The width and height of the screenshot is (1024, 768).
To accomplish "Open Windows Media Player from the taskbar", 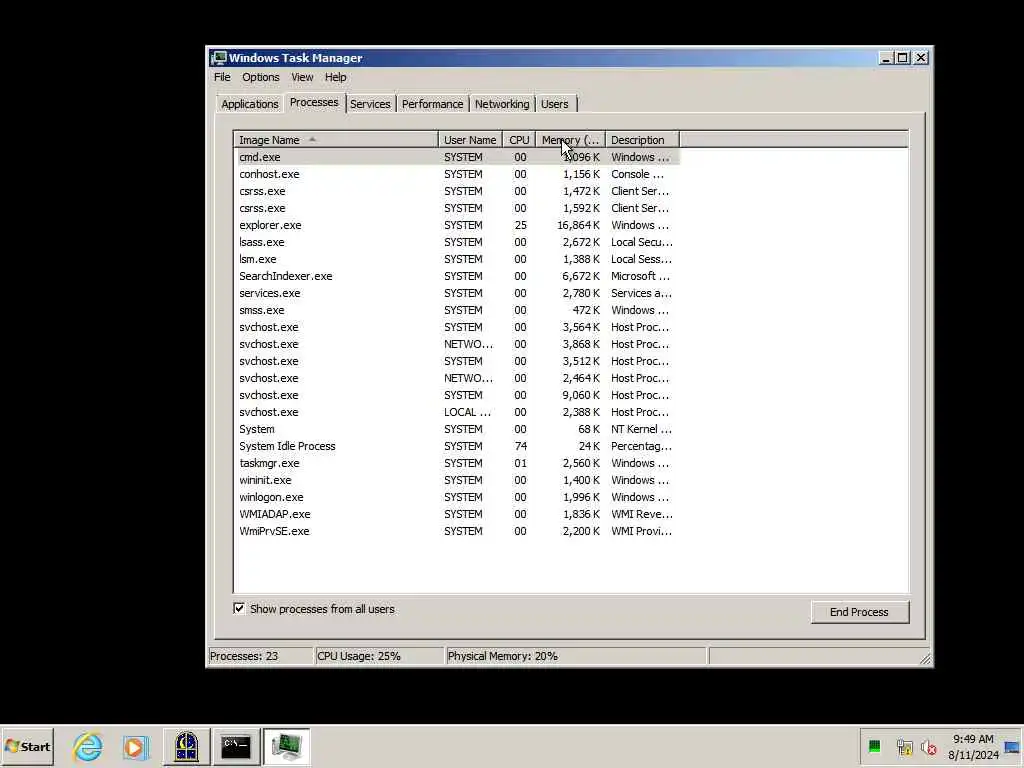I will point(135,746).
